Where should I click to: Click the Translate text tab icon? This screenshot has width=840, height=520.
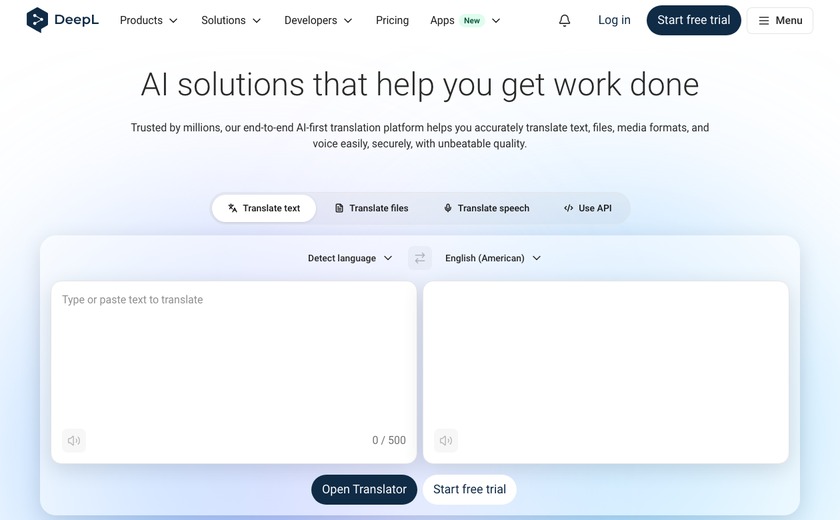(x=232, y=208)
